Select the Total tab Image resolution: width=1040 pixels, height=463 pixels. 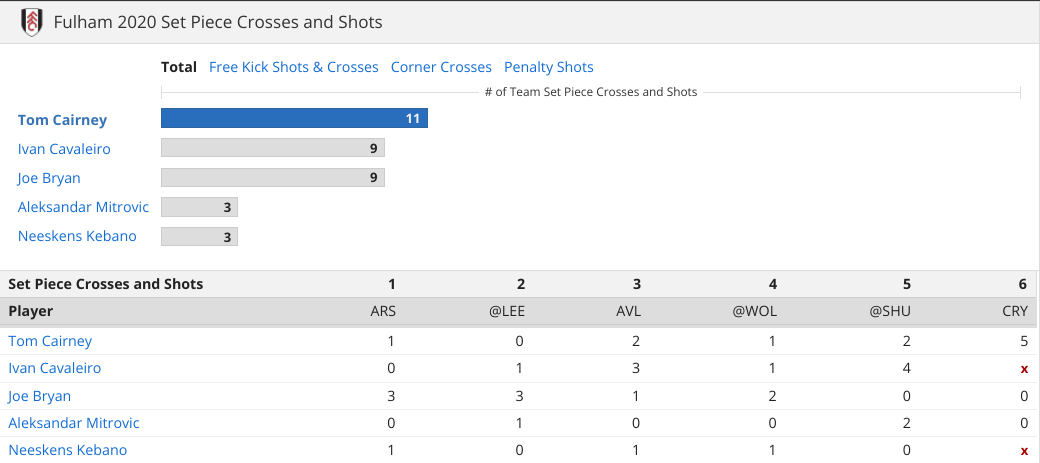tap(179, 67)
